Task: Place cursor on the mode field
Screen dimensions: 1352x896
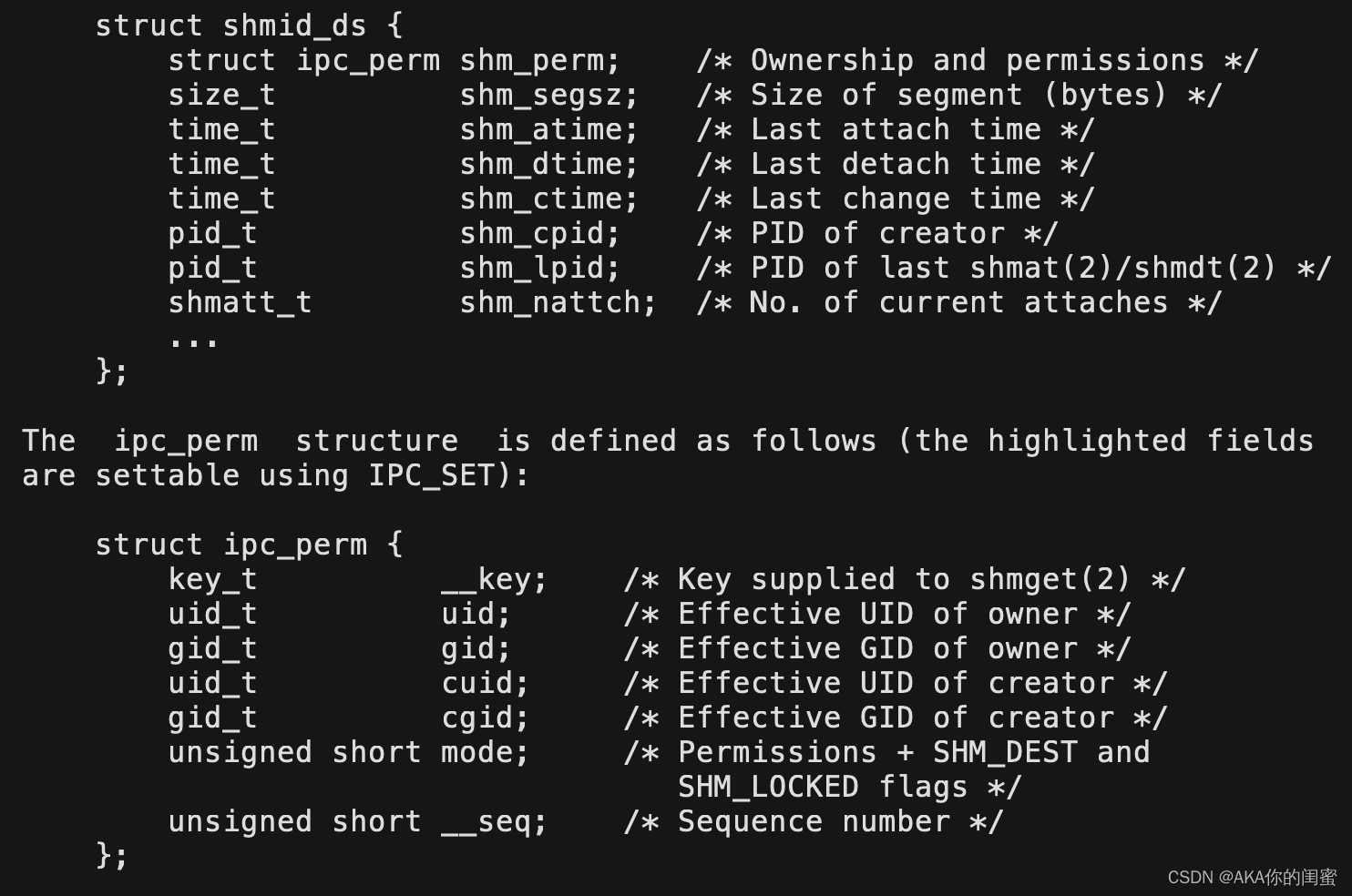Action: pyautogui.click(x=484, y=753)
